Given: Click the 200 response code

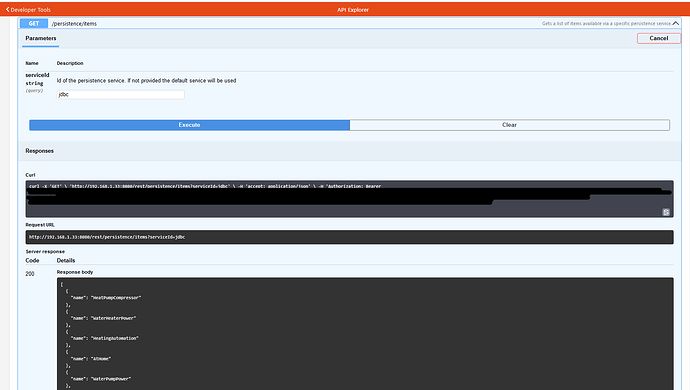Looking at the screenshot, I should click(x=29, y=274).
